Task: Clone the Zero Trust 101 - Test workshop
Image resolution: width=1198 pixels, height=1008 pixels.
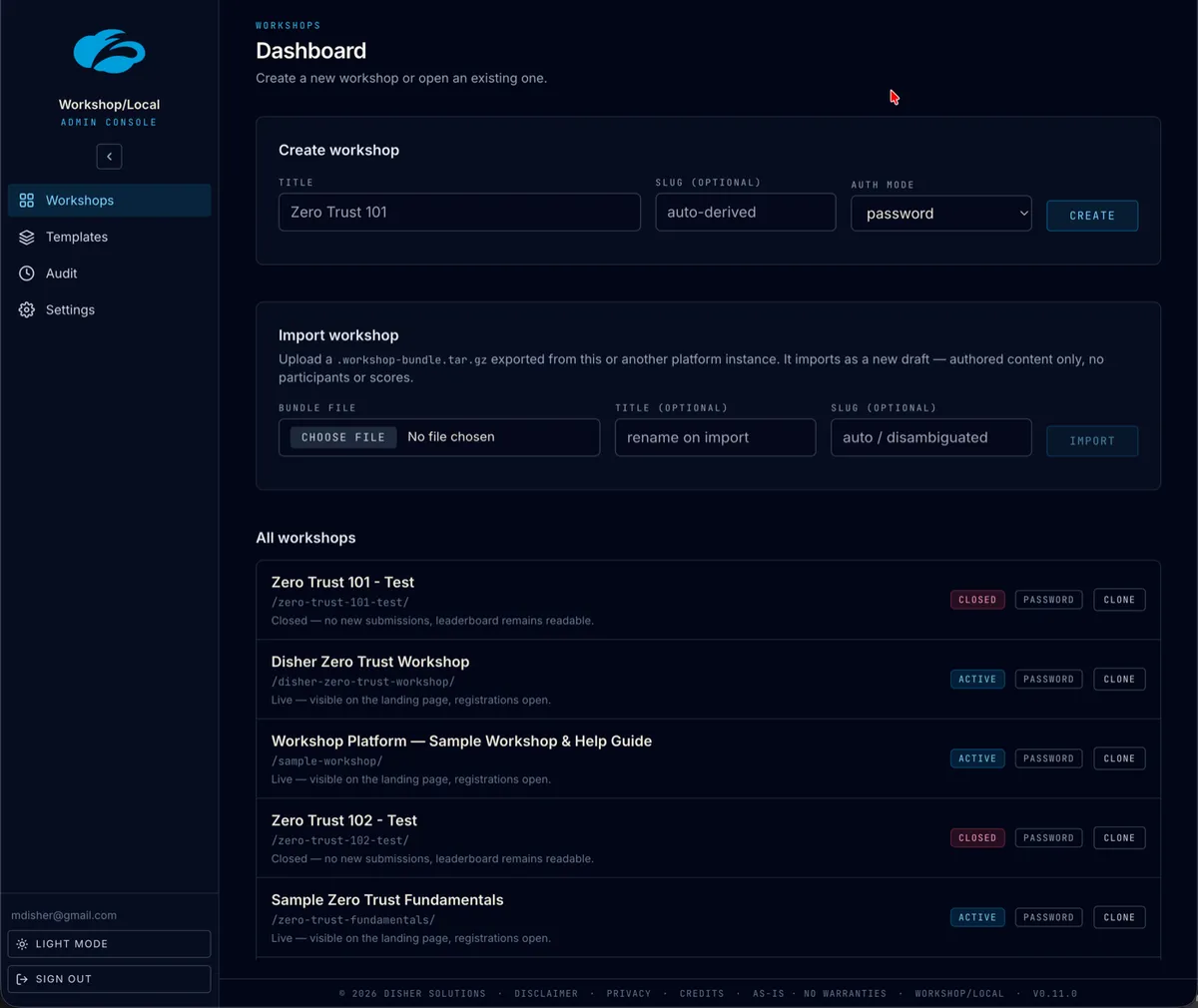Action: (x=1119, y=600)
